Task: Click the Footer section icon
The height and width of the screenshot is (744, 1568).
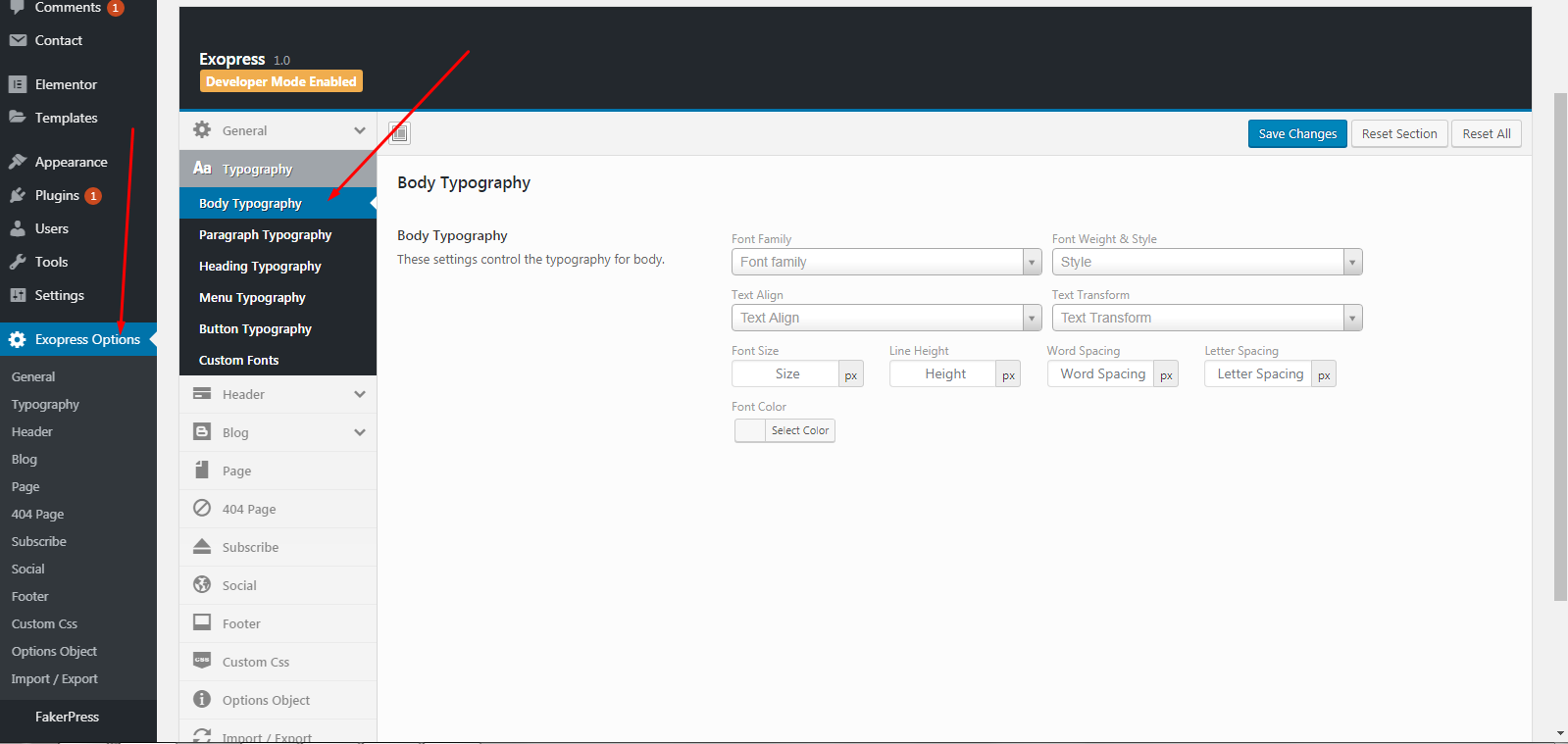Action: click(x=202, y=622)
